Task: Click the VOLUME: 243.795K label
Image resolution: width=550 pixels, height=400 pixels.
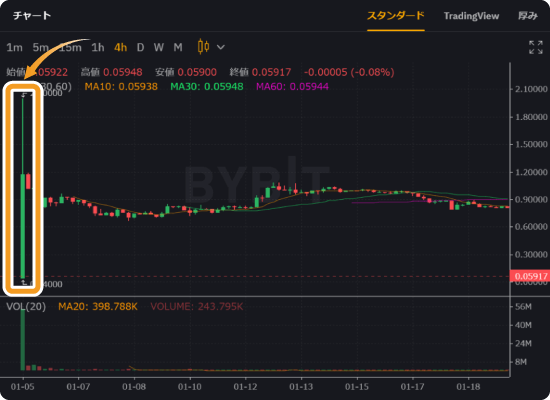Action: (197, 307)
